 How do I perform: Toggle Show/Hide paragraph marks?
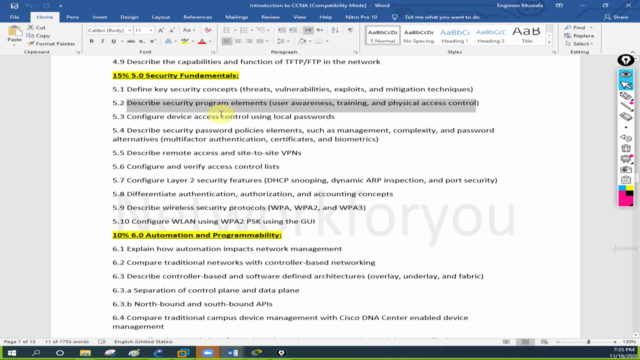point(350,30)
